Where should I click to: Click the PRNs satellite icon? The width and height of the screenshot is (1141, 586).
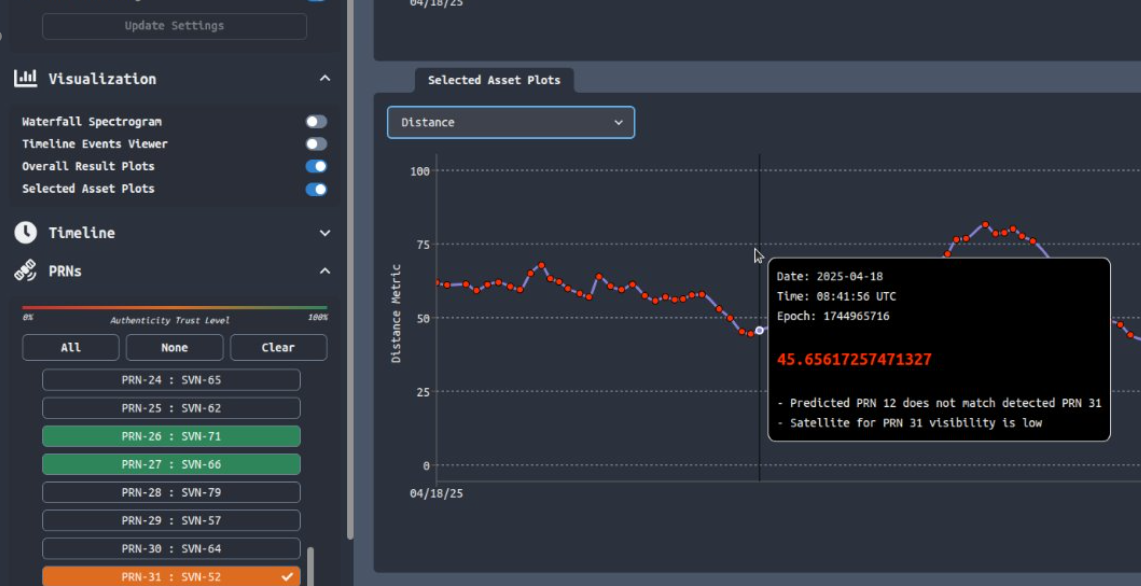(25, 271)
